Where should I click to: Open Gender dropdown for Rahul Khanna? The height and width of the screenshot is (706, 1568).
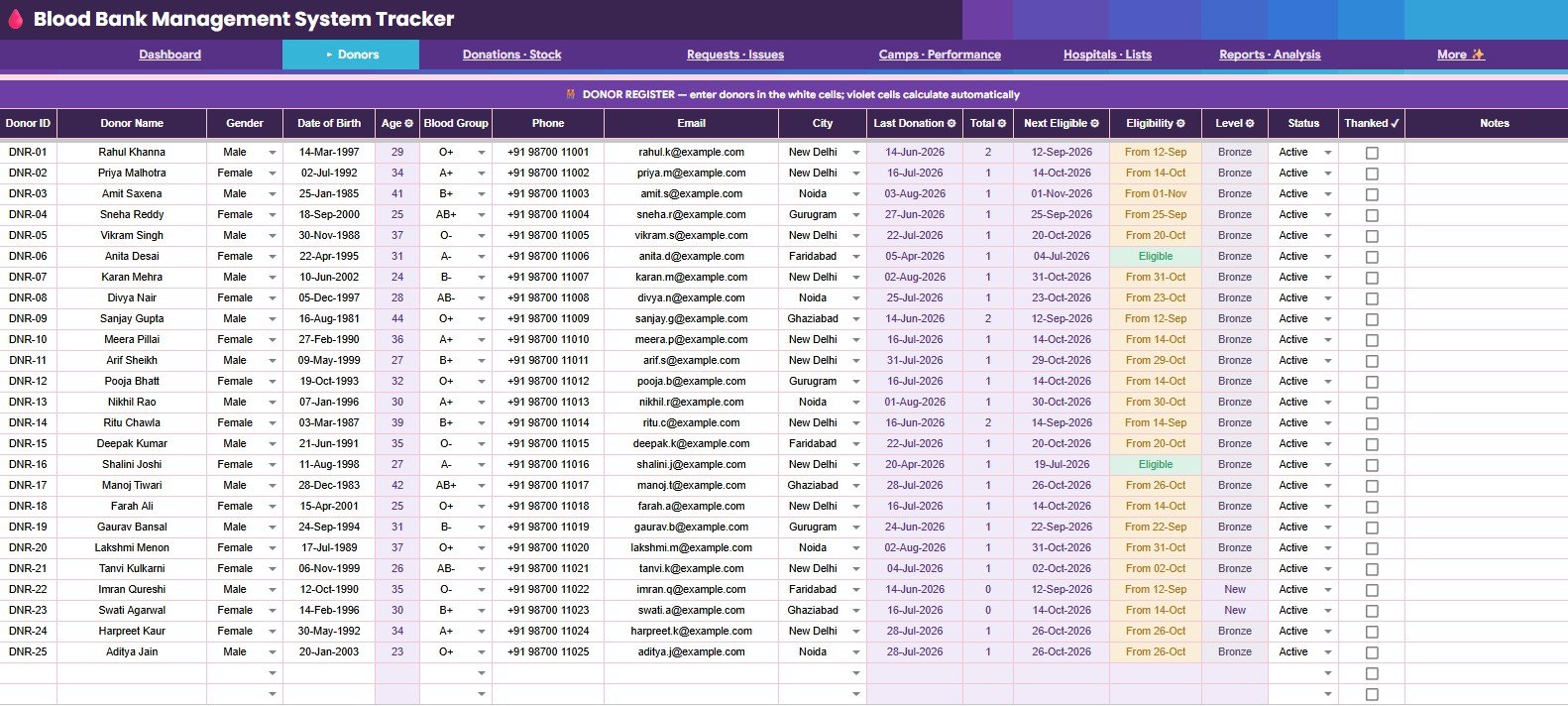tap(273, 153)
